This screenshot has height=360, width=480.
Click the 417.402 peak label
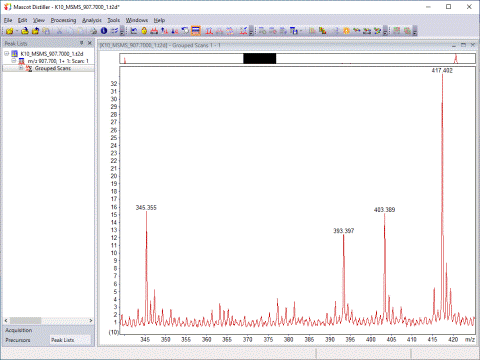point(442,70)
